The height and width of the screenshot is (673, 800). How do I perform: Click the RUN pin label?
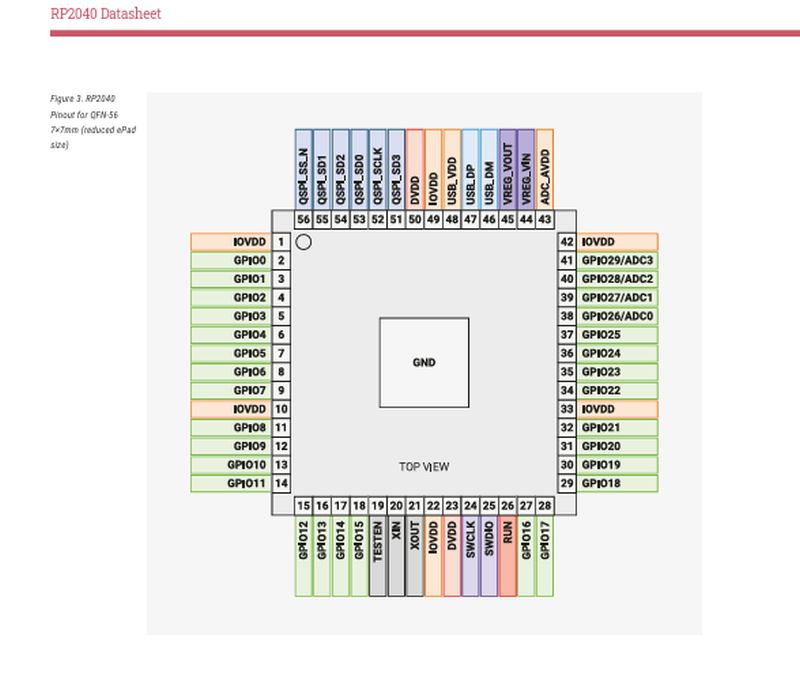pos(508,556)
